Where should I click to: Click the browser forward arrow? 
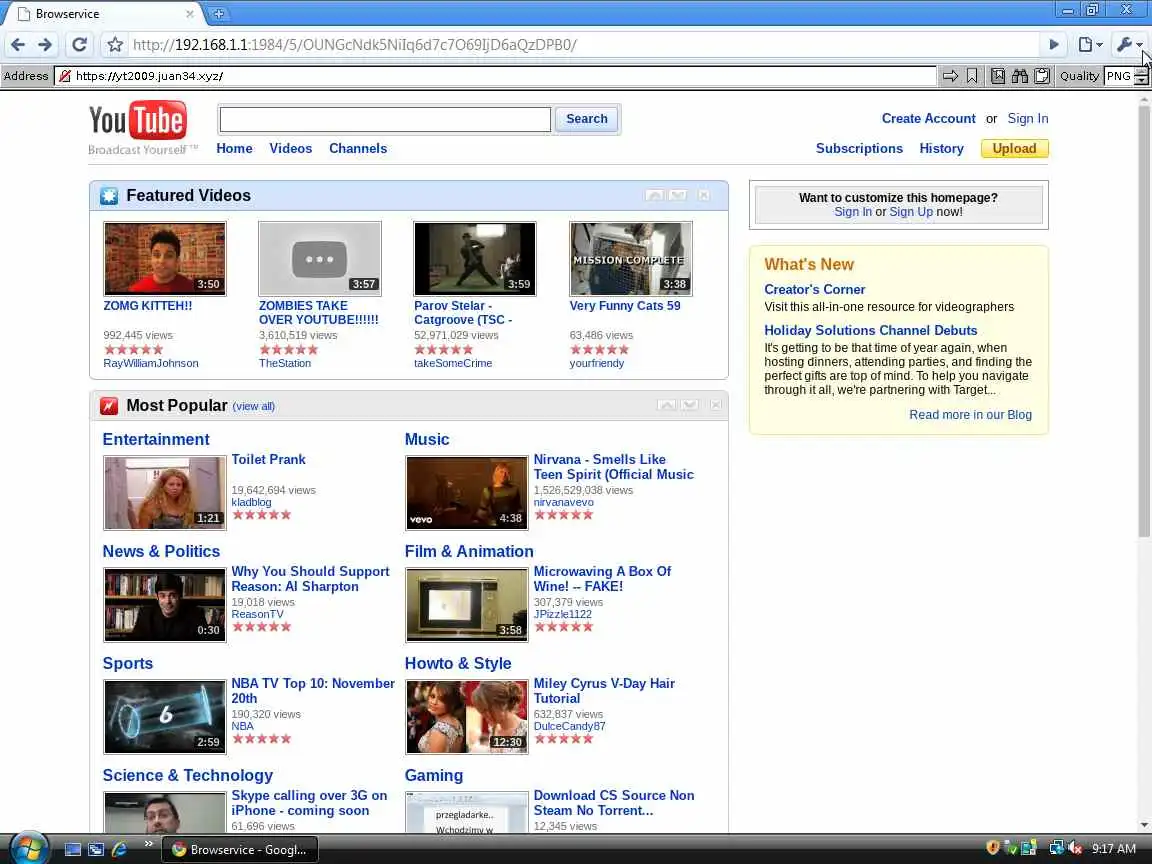[45, 45]
